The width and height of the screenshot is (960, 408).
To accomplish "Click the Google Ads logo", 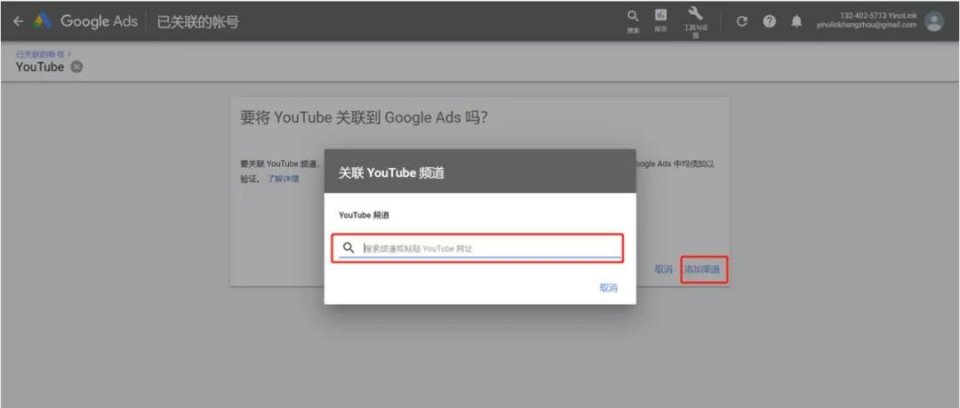I will click(x=44, y=21).
